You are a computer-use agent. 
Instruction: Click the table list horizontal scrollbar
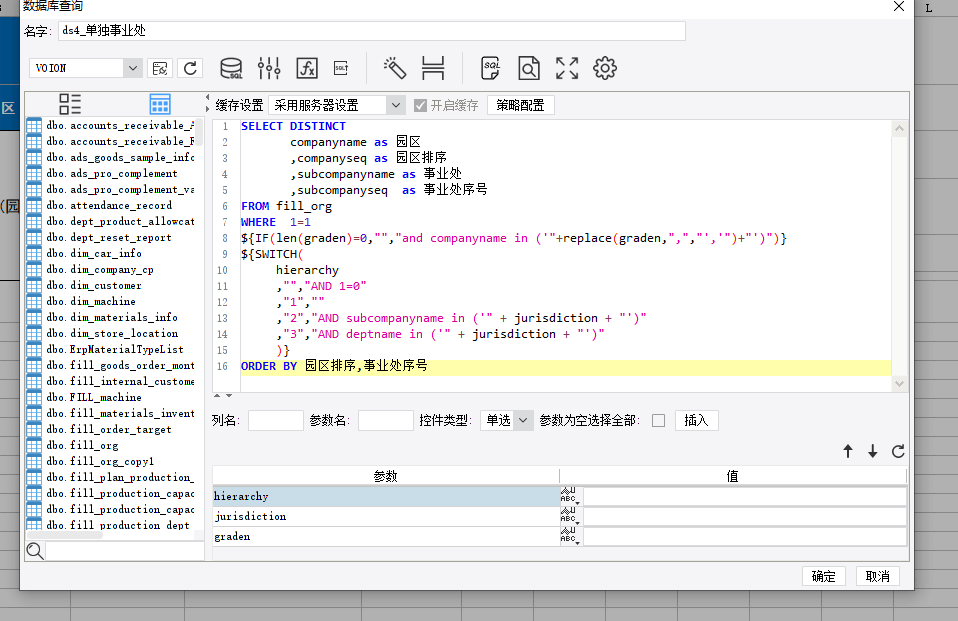tap(64, 535)
